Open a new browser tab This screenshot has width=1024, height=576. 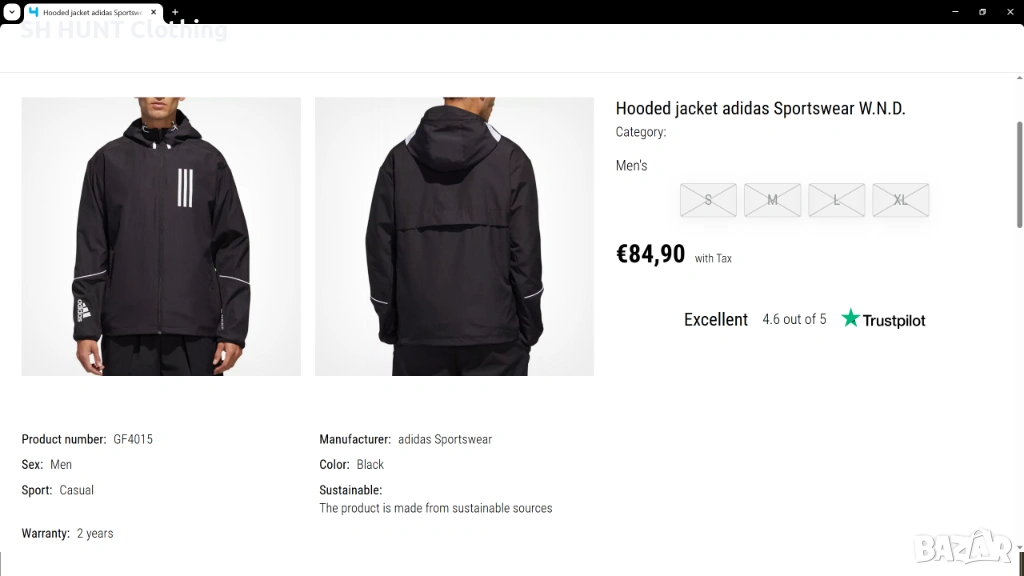point(175,12)
